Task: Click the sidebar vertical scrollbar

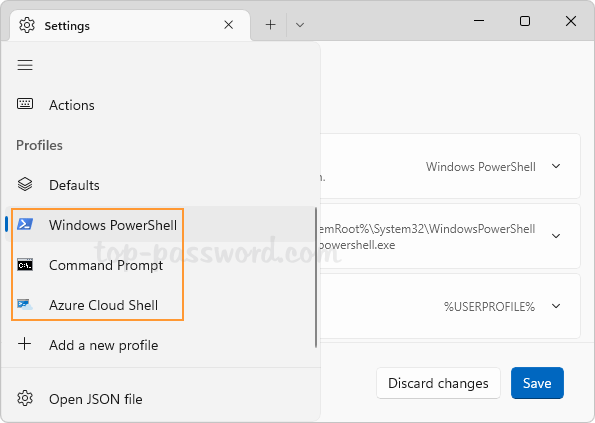Action: [x=316, y=277]
